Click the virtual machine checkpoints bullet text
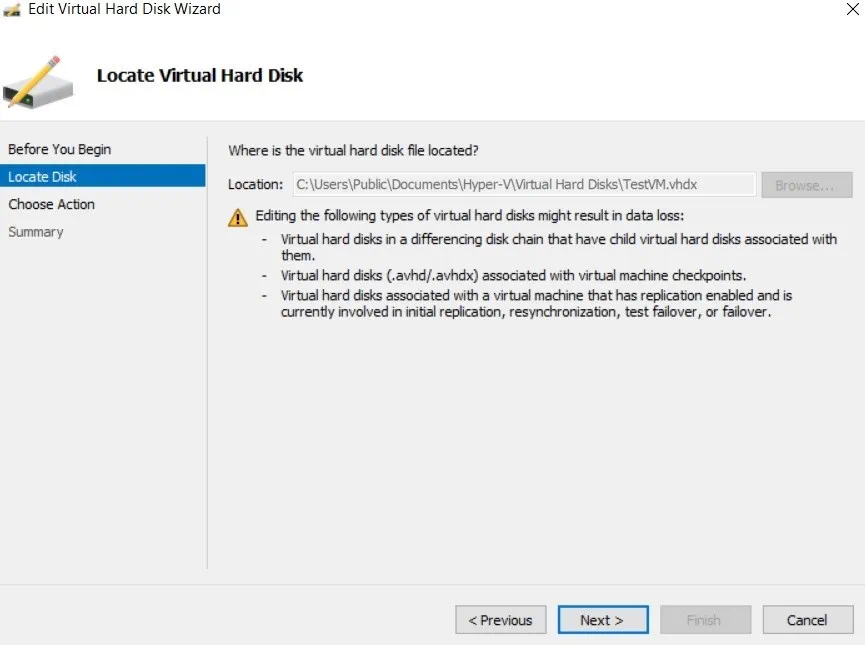This screenshot has width=865, height=645. coord(513,275)
